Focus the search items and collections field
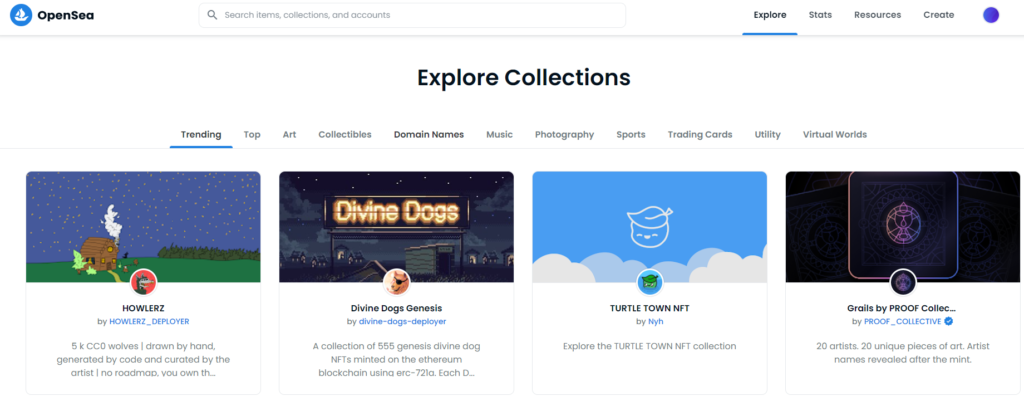1024x401 pixels. point(412,15)
